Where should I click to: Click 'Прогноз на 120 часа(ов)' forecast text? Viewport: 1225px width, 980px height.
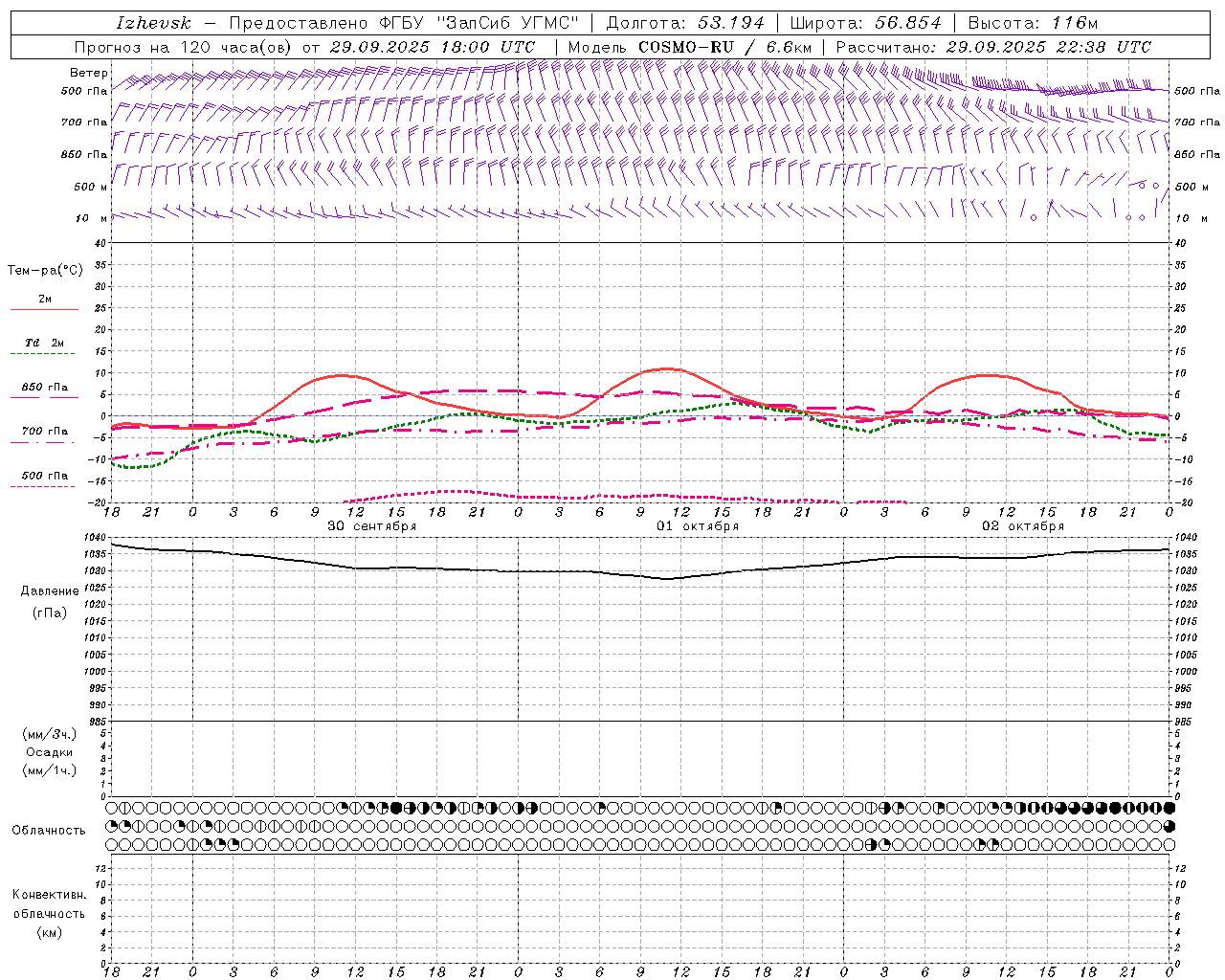(185, 47)
